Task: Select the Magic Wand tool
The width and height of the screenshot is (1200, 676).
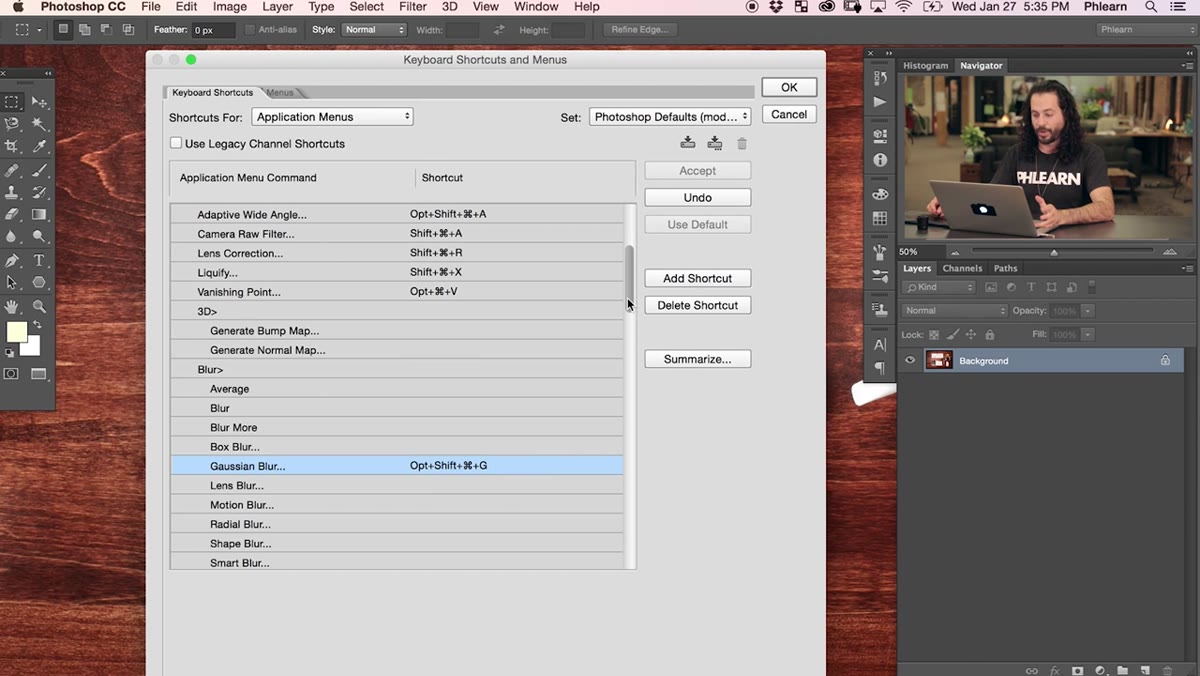Action: tap(39, 124)
